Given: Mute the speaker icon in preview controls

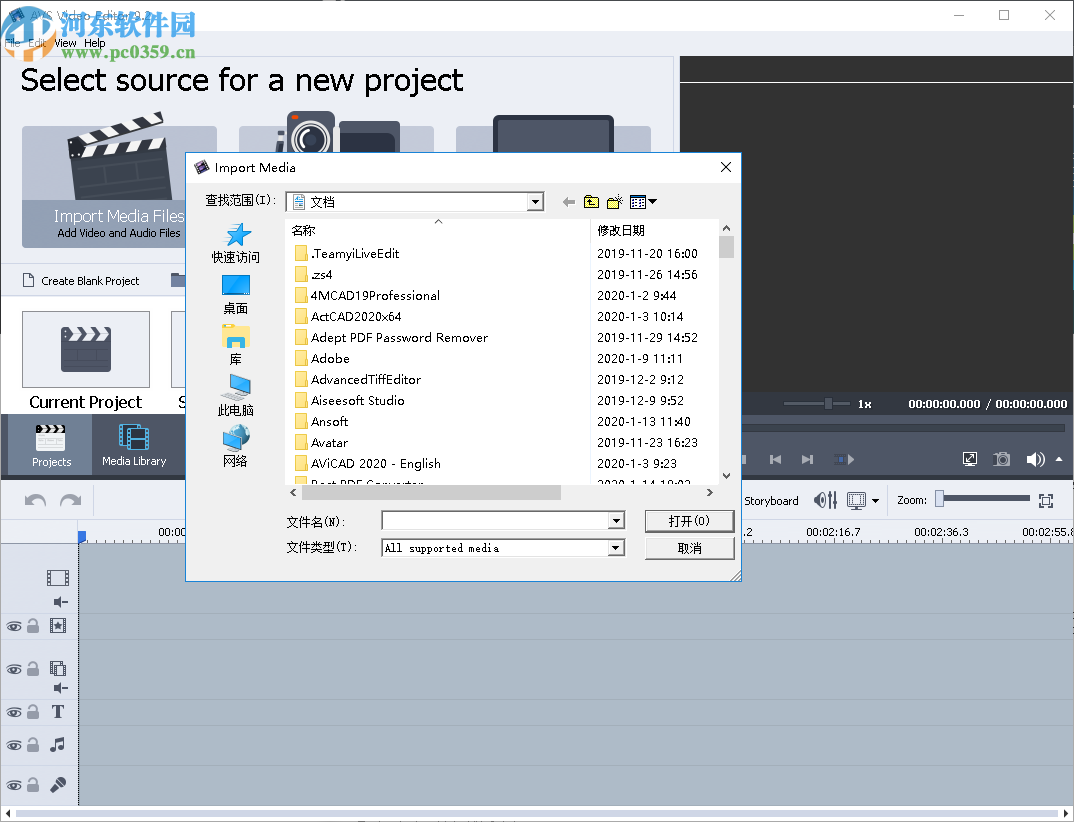Looking at the screenshot, I should pyautogui.click(x=1035, y=459).
